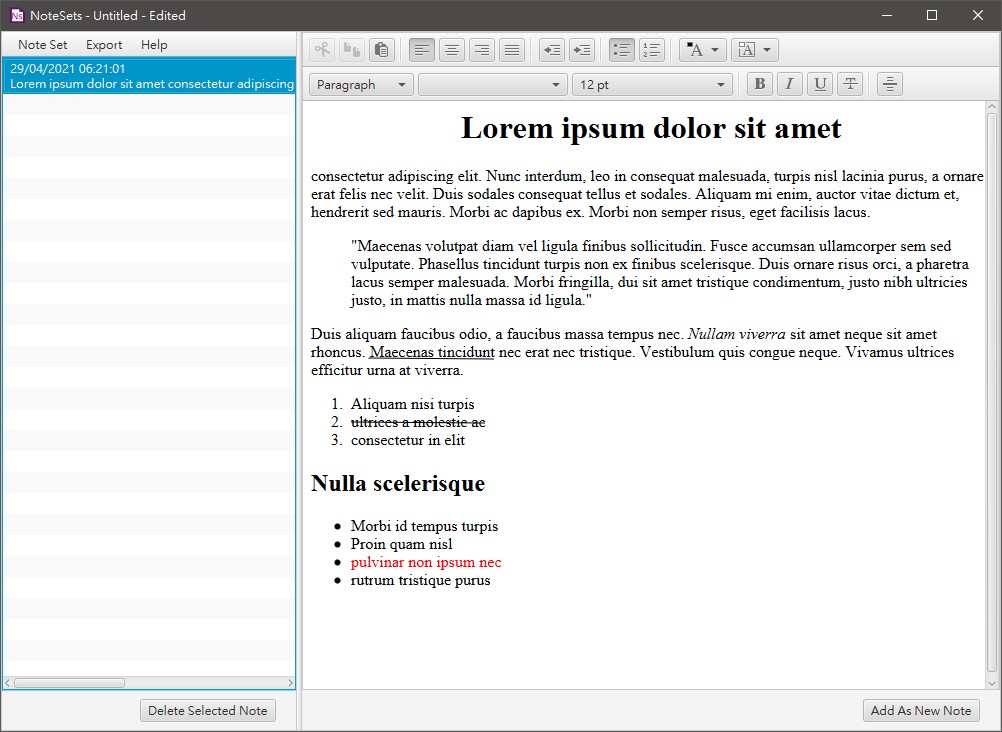The image size is (1002, 732).
Task: Toggle bold formatting
Action: coord(760,85)
